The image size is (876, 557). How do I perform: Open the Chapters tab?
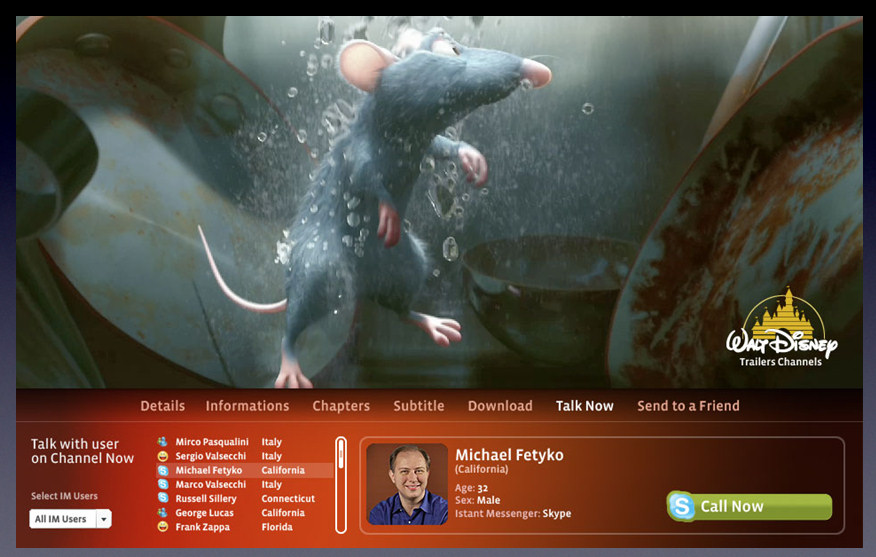pyautogui.click(x=341, y=406)
